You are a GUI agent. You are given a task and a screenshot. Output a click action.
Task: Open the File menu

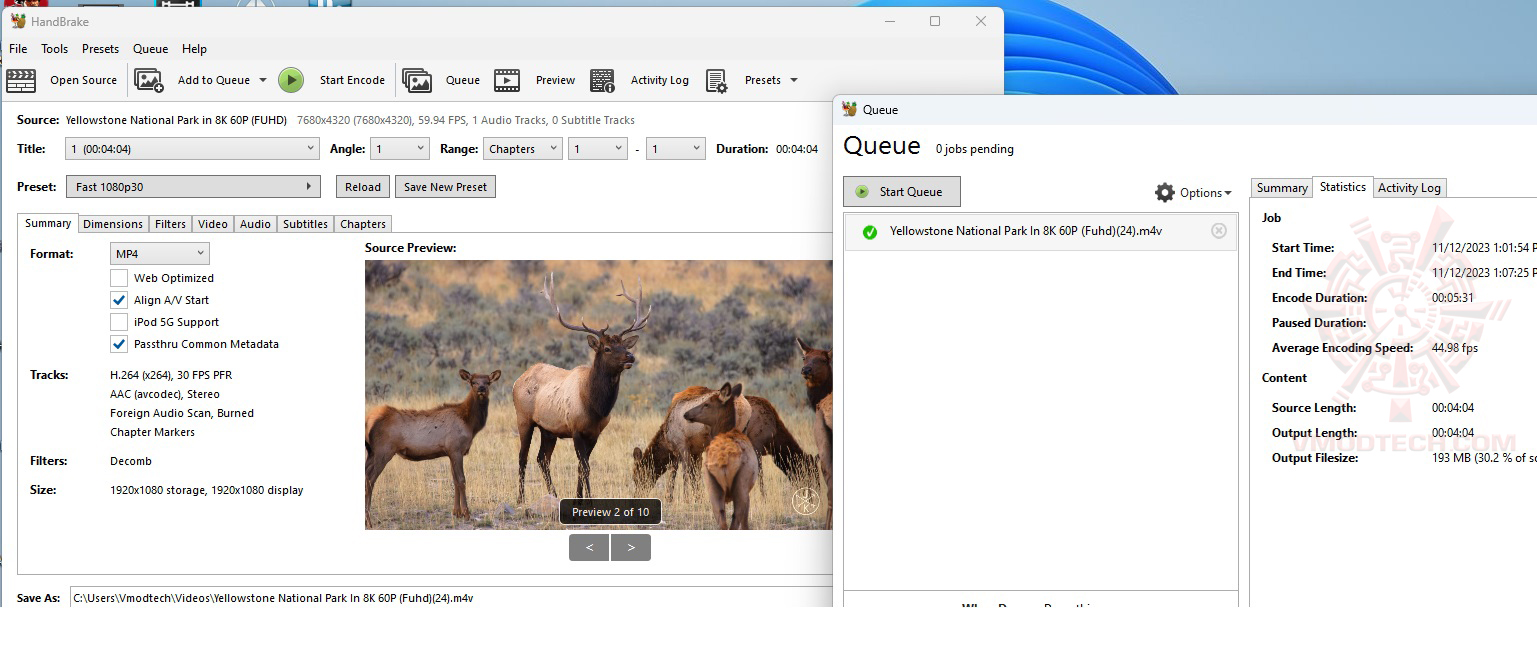(18, 49)
